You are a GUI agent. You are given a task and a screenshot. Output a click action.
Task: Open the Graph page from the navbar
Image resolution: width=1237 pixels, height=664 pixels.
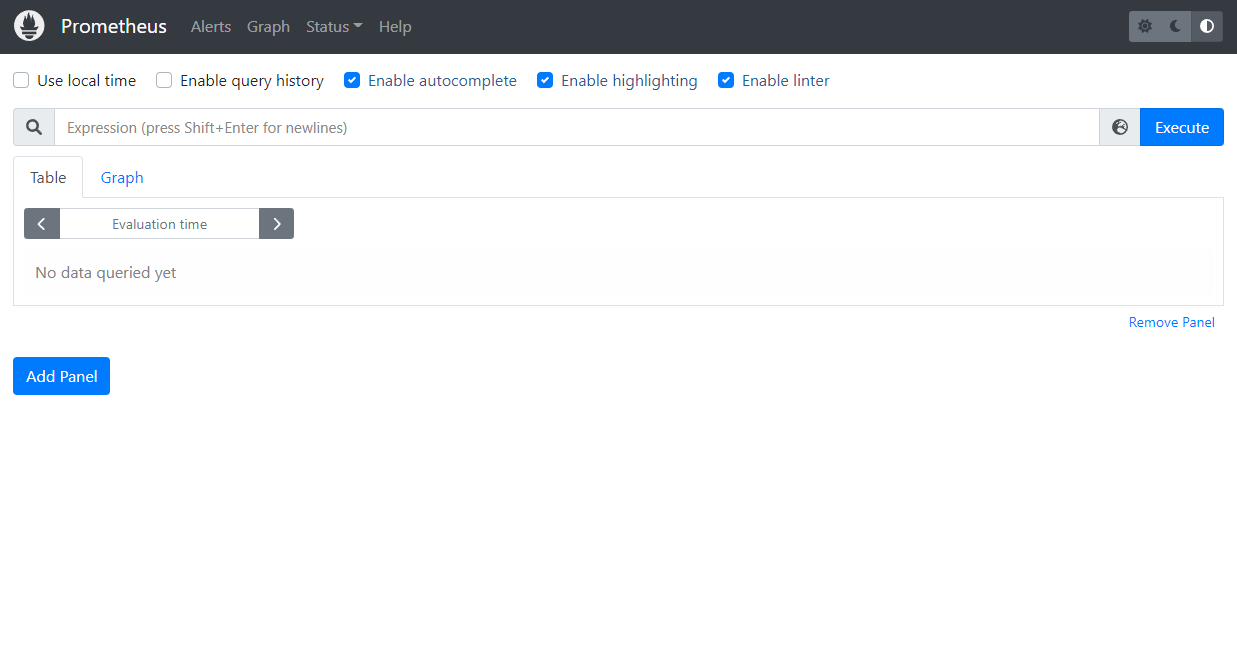[x=268, y=27]
